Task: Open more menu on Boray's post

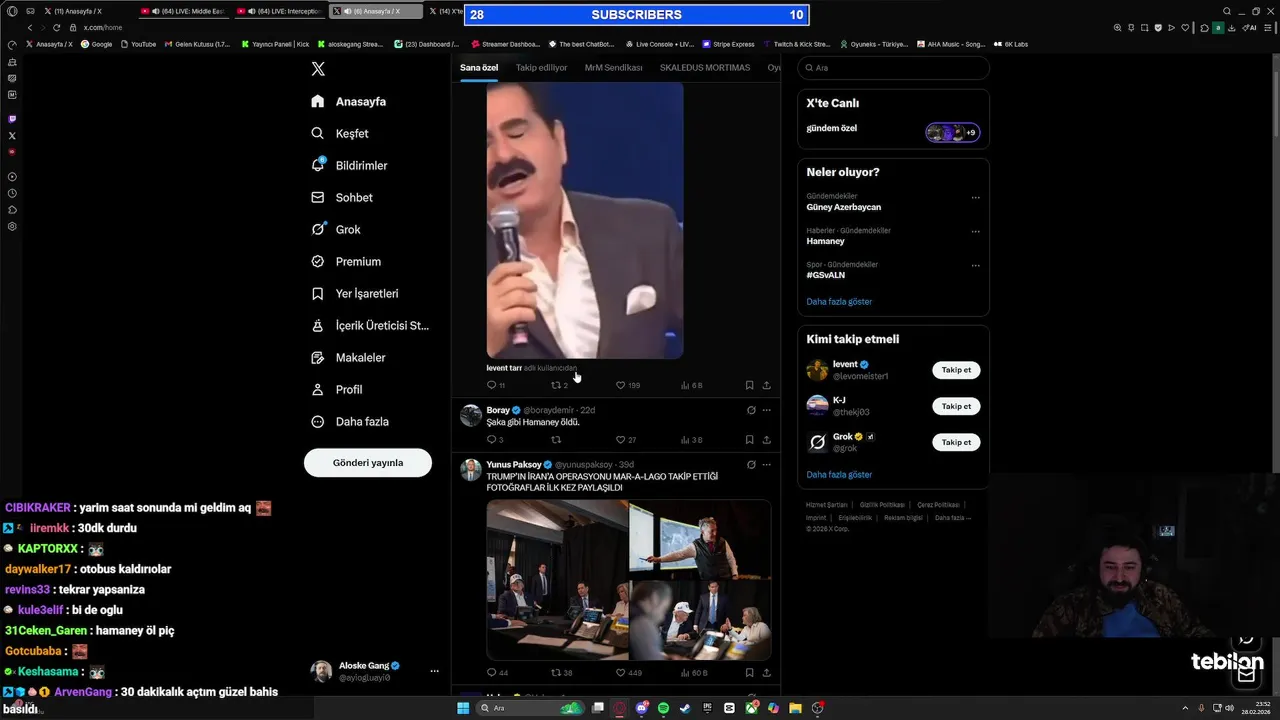Action: 767,410
